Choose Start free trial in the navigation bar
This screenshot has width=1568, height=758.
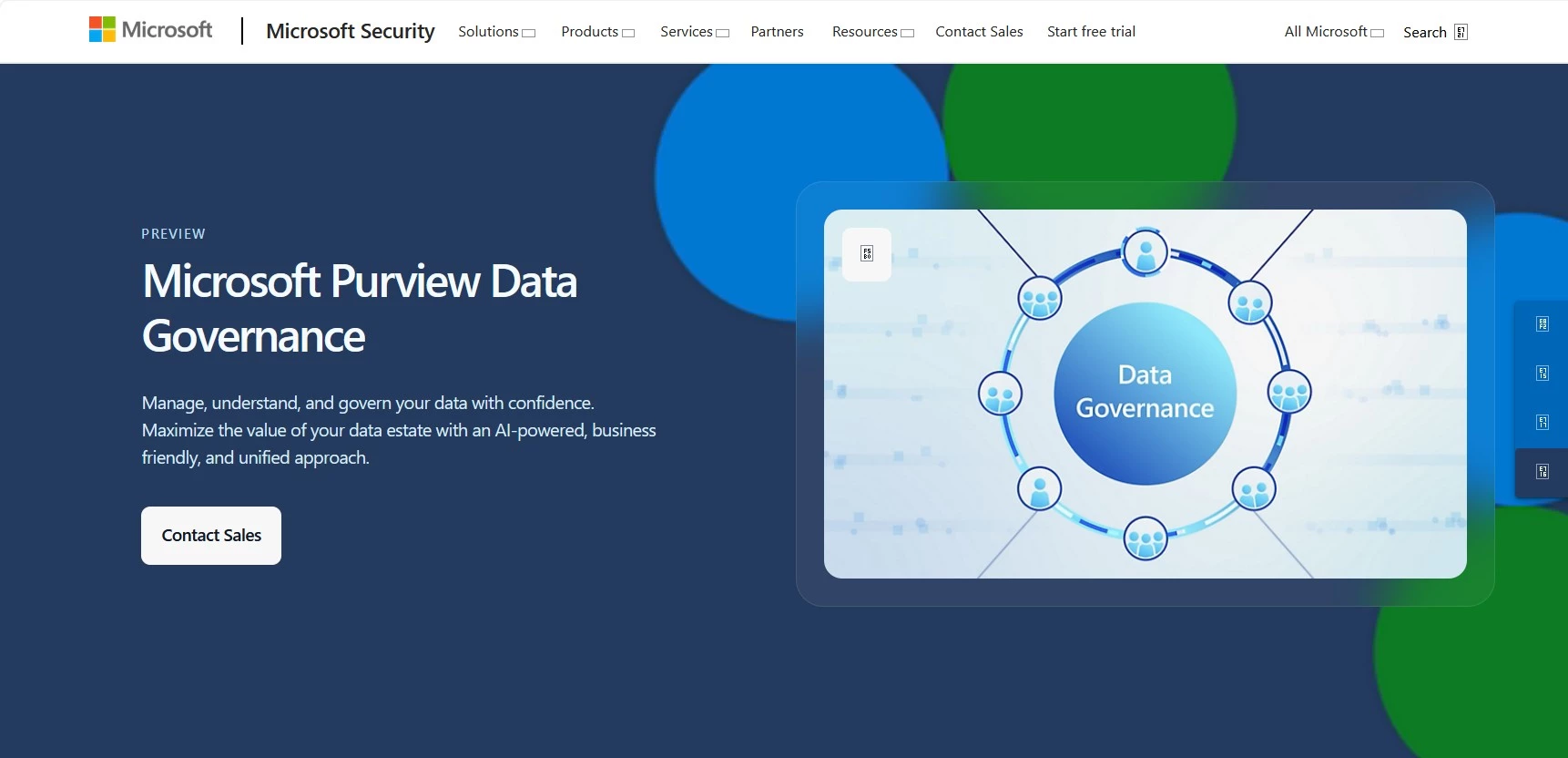pyautogui.click(x=1091, y=32)
